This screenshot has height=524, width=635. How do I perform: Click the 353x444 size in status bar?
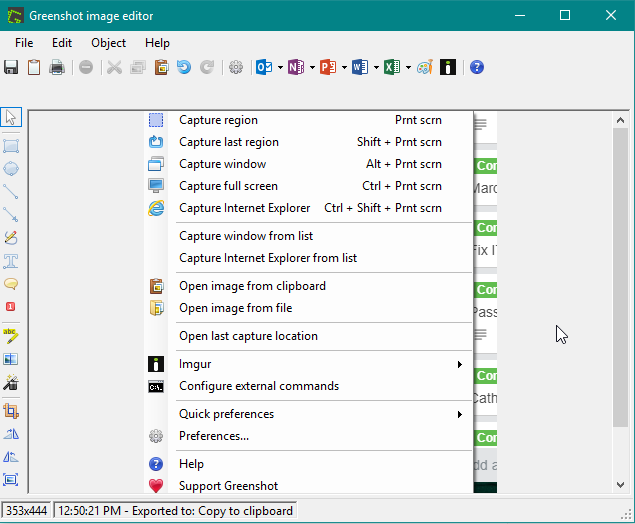[26, 511]
